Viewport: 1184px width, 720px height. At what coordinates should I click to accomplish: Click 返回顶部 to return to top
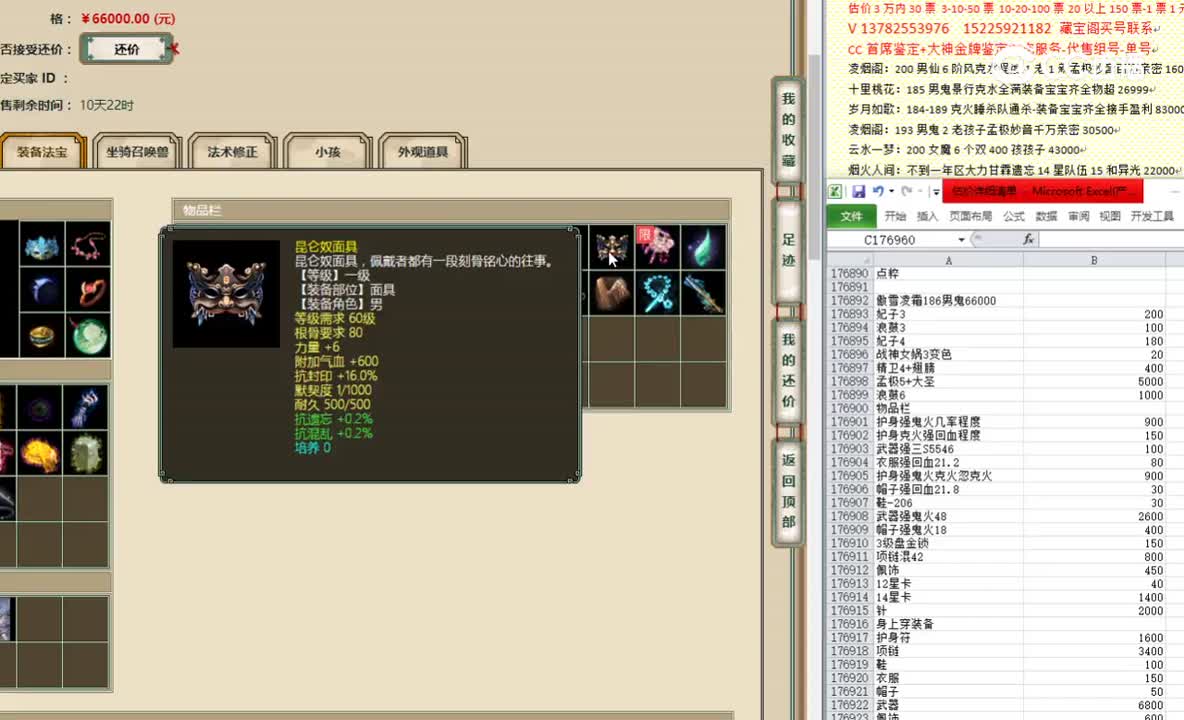[788, 491]
